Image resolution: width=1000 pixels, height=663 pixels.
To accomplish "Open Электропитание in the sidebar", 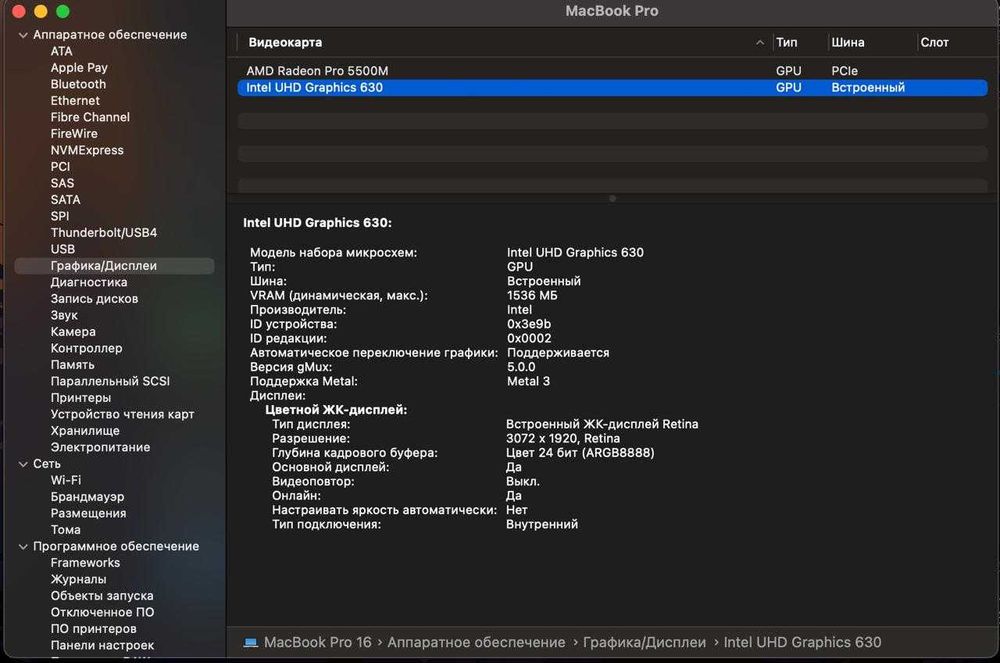I will (x=100, y=448).
